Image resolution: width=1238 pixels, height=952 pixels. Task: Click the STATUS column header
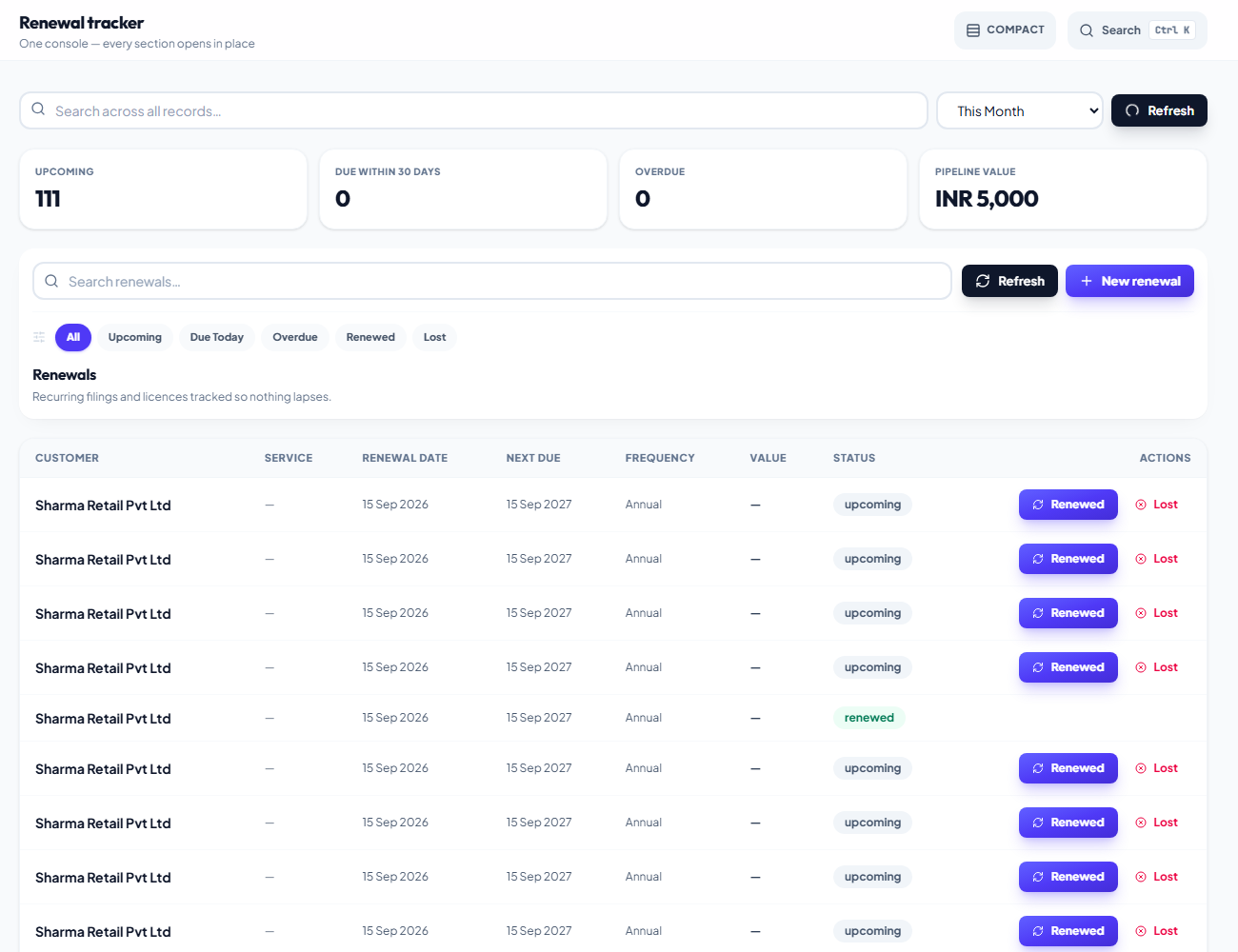coord(854,458)
